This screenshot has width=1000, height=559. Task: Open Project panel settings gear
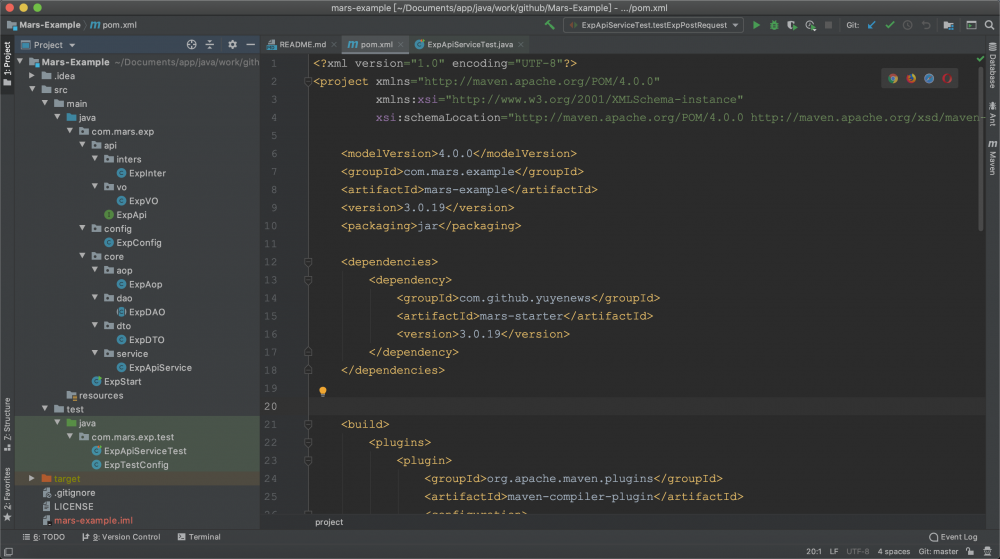point(232,45)
